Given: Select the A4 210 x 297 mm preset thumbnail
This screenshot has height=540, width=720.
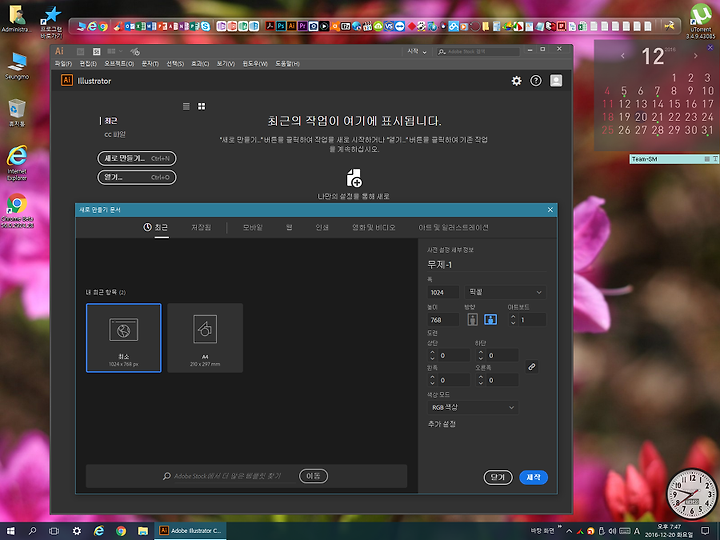Looking at the screenshot, I should [x=205, y=338].
